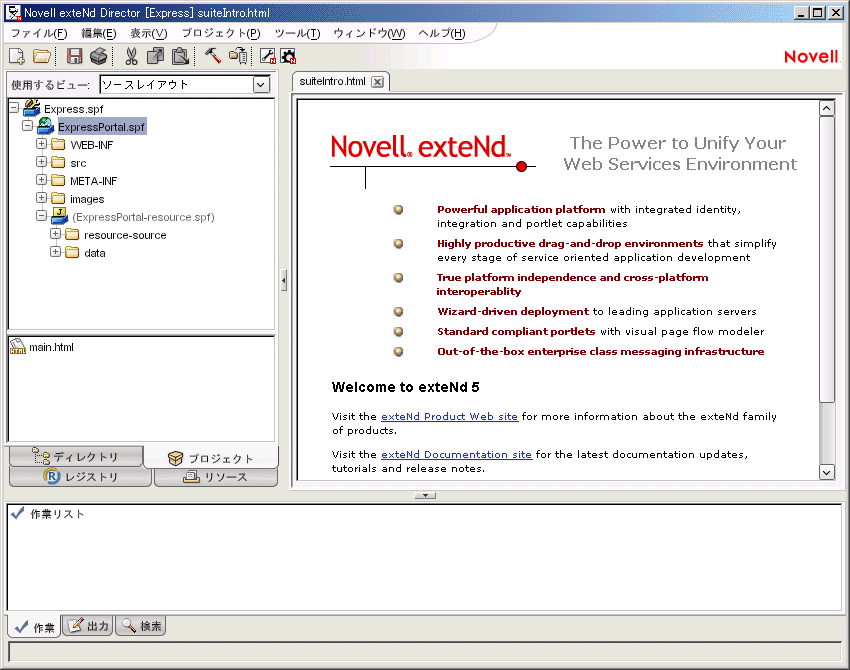850x670 pixels.
Task: Collapse the left panel with splitter arrow
Action: click(x=284, y=280)
